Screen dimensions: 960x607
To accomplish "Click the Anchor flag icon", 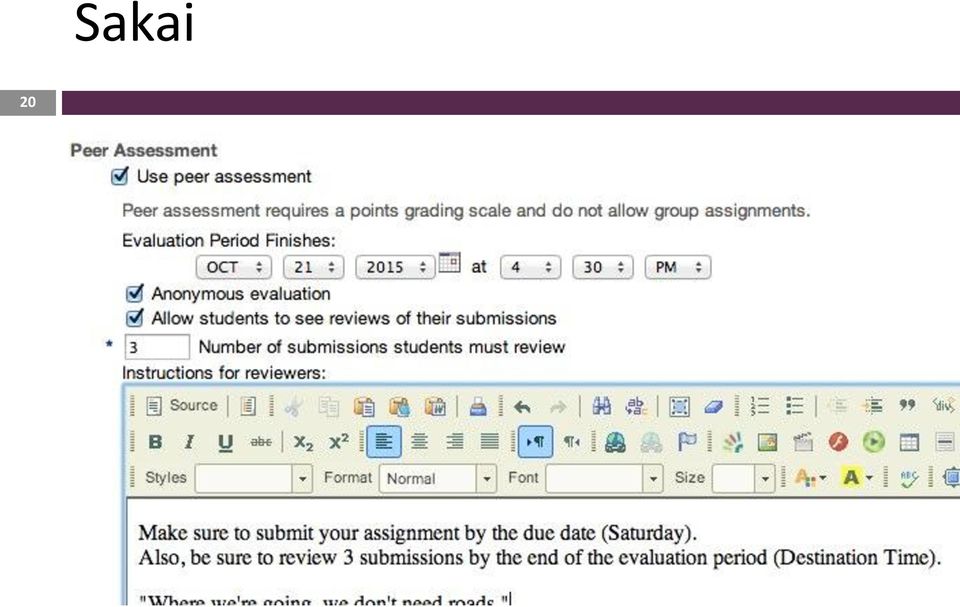I will (687, 442).
